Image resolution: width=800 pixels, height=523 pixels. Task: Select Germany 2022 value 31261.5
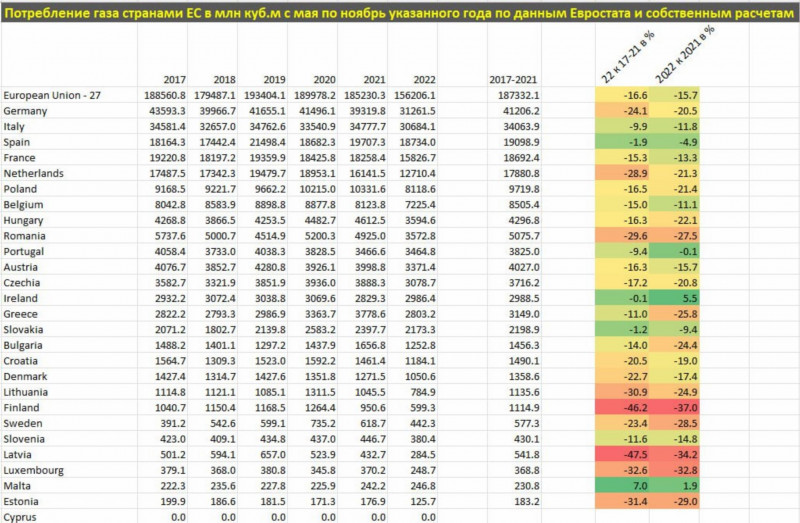tap(417, 111)
